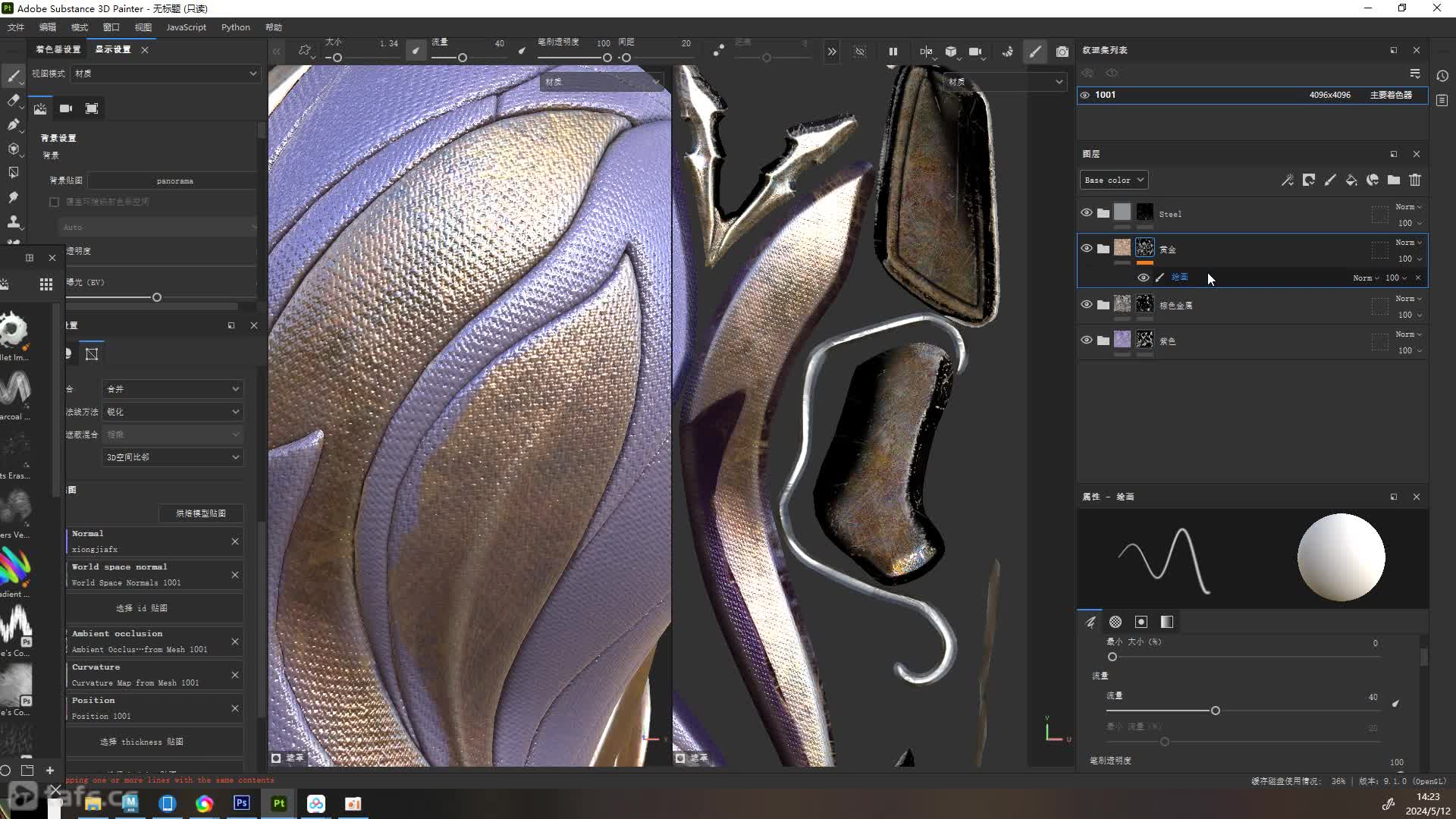
Task: Open the background settings image tab
Action: coord(40,108)
